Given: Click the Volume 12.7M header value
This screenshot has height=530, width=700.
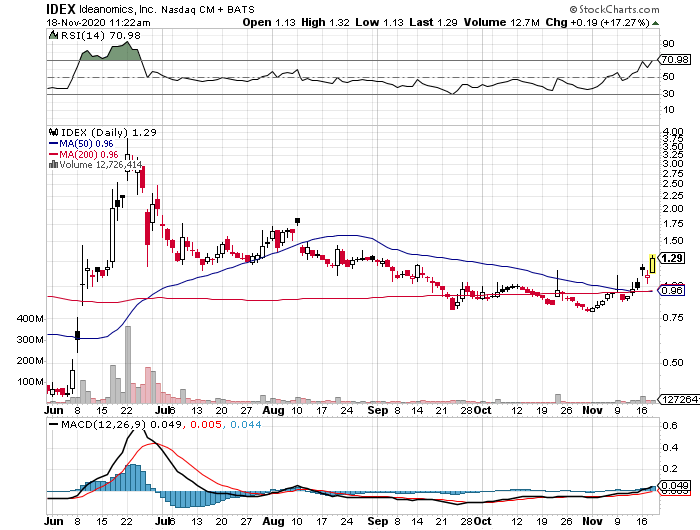Looking at the screenshot, I should [502, 22].
